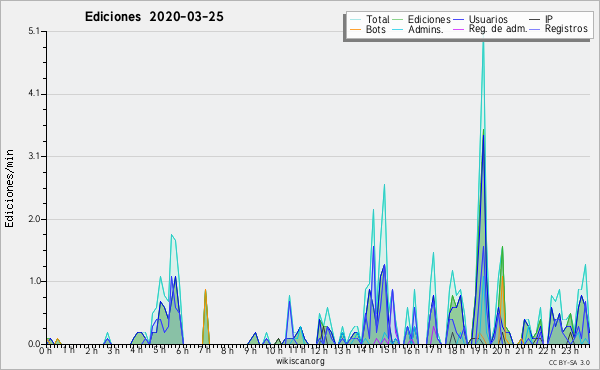The image size is (600, 370).
Task: Click the green Ediciones legend line swatch
Action: [398, 20]
